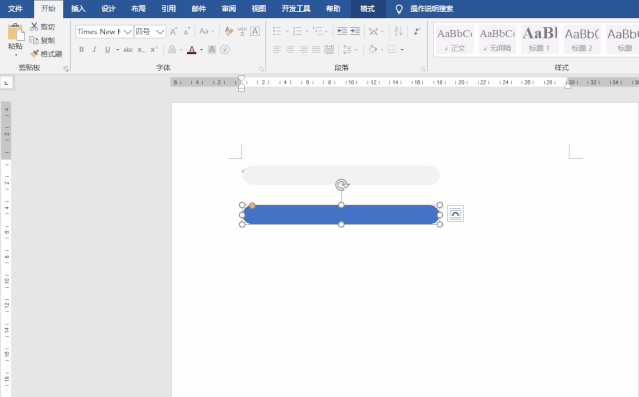Show or hide paragraph marks icon

click(x=416, y=31)
